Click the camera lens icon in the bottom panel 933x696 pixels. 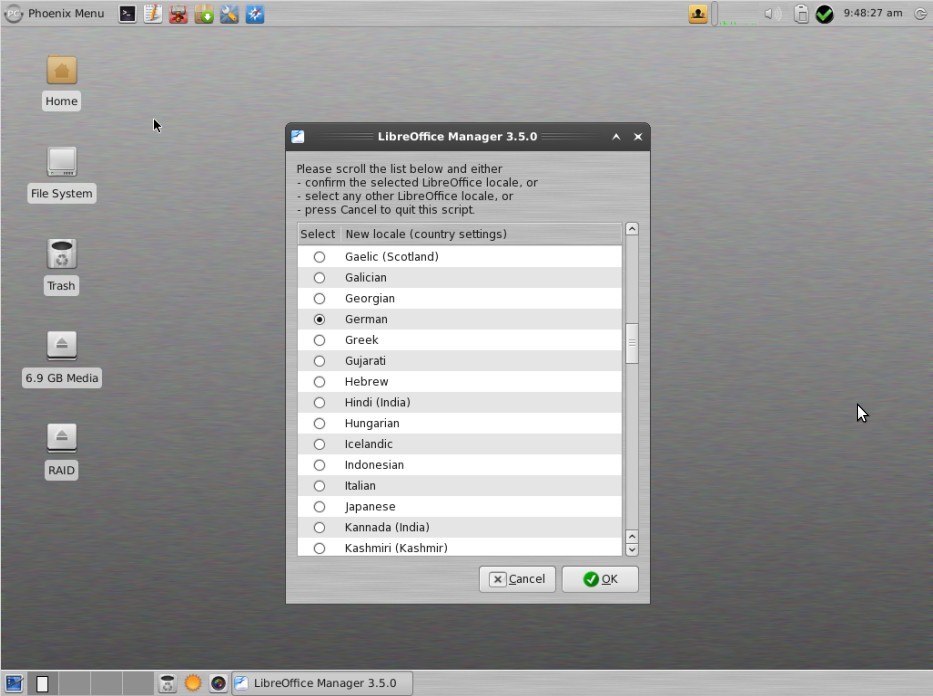(x=218, y=684)
